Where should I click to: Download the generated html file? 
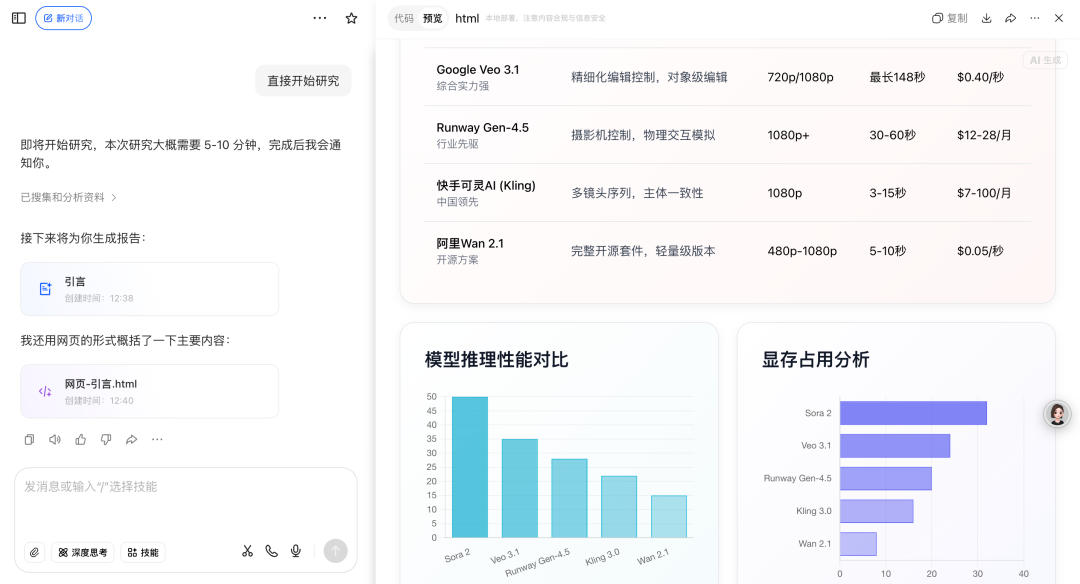(x=986, y=18)
